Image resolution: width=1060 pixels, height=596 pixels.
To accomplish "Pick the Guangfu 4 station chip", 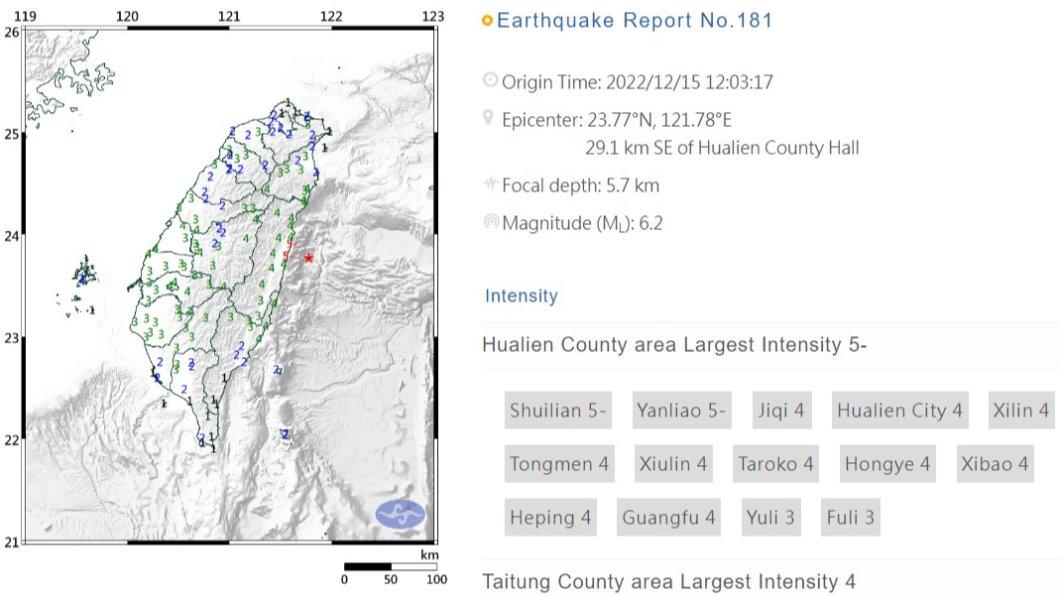I will 668,517.
